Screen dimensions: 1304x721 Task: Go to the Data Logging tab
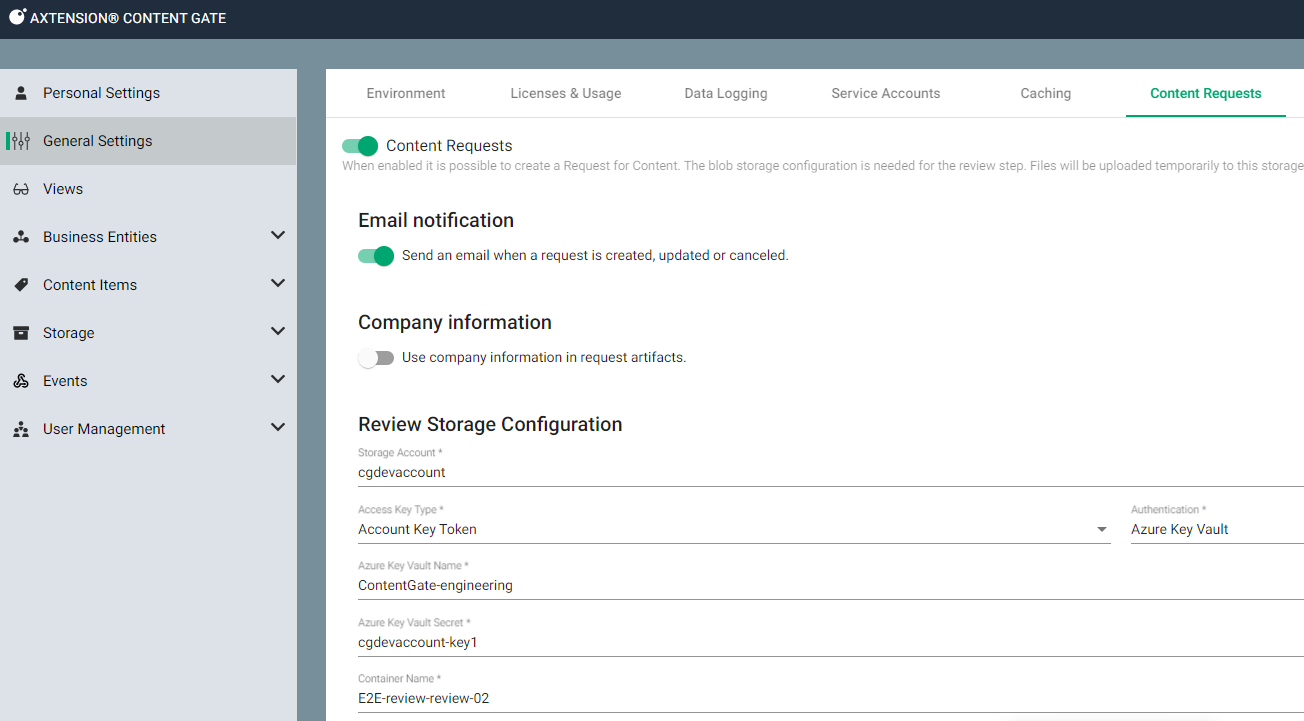point(726,93)
